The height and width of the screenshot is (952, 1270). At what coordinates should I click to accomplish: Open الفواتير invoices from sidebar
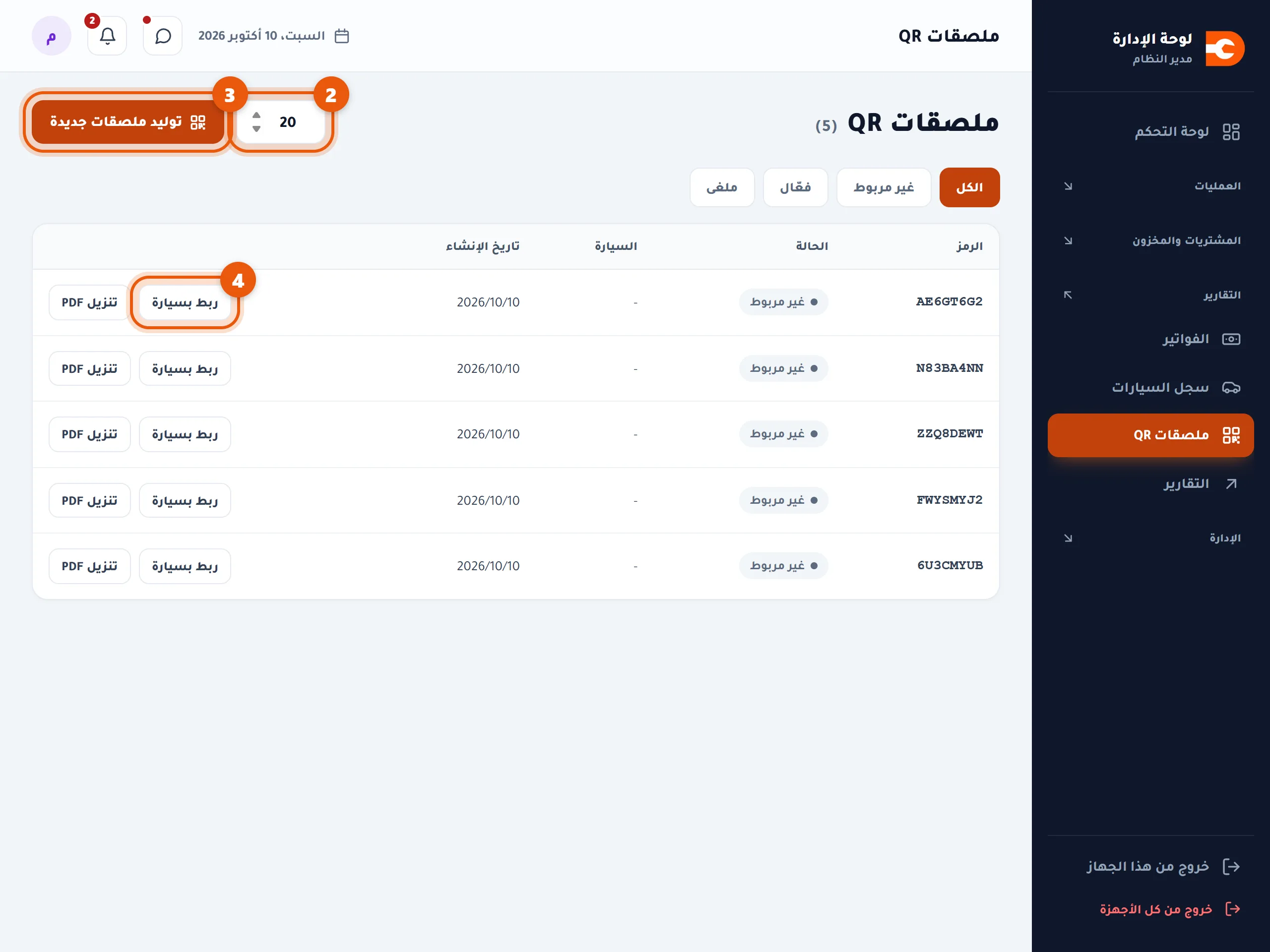(x=1150, y=339)
